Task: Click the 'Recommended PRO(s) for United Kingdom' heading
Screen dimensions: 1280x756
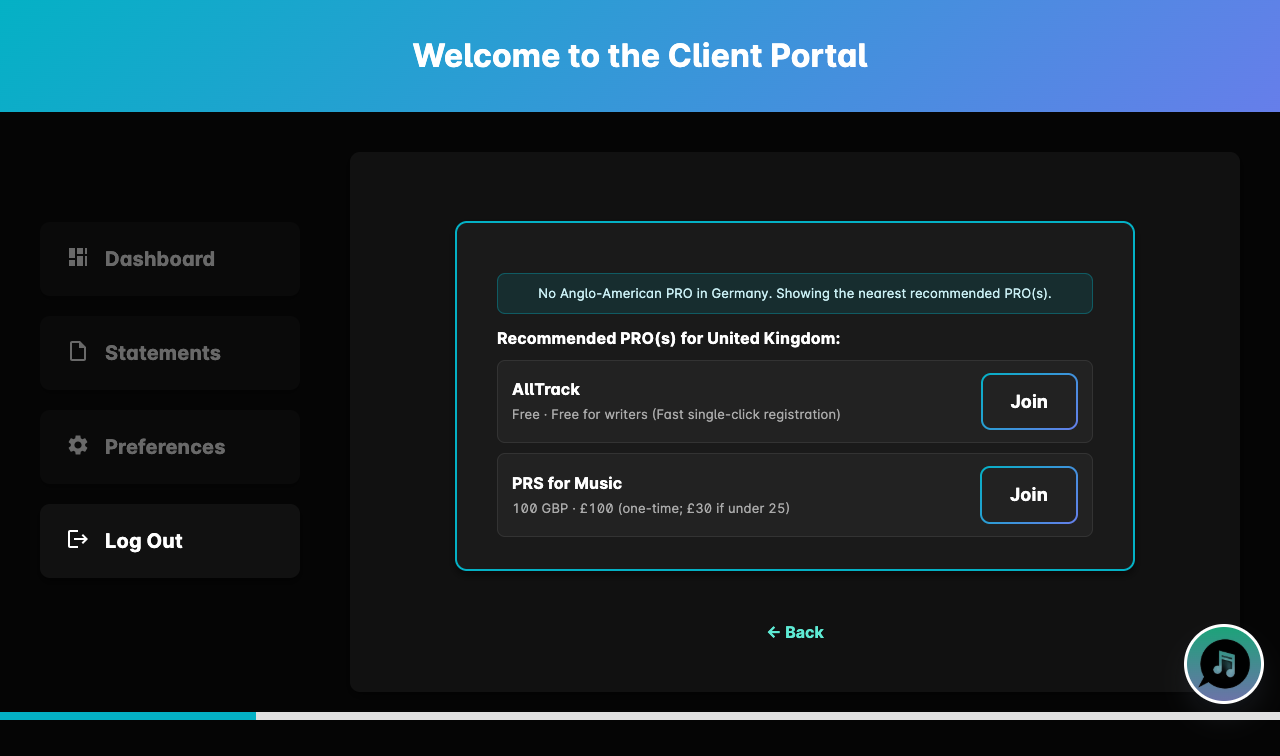Action: (669, 339)
